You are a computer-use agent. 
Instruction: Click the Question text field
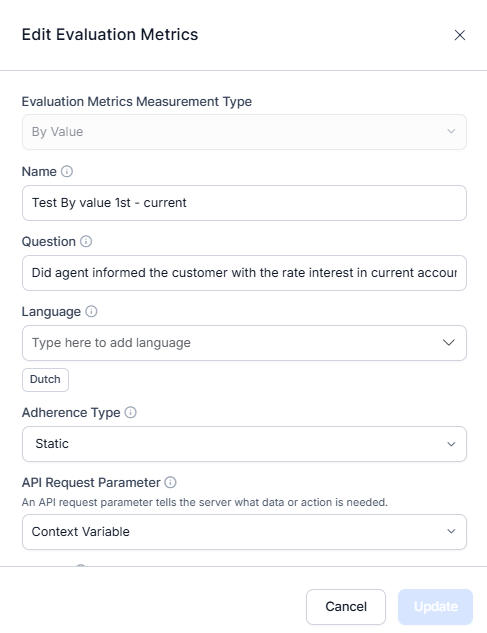(x=244, y=273)
